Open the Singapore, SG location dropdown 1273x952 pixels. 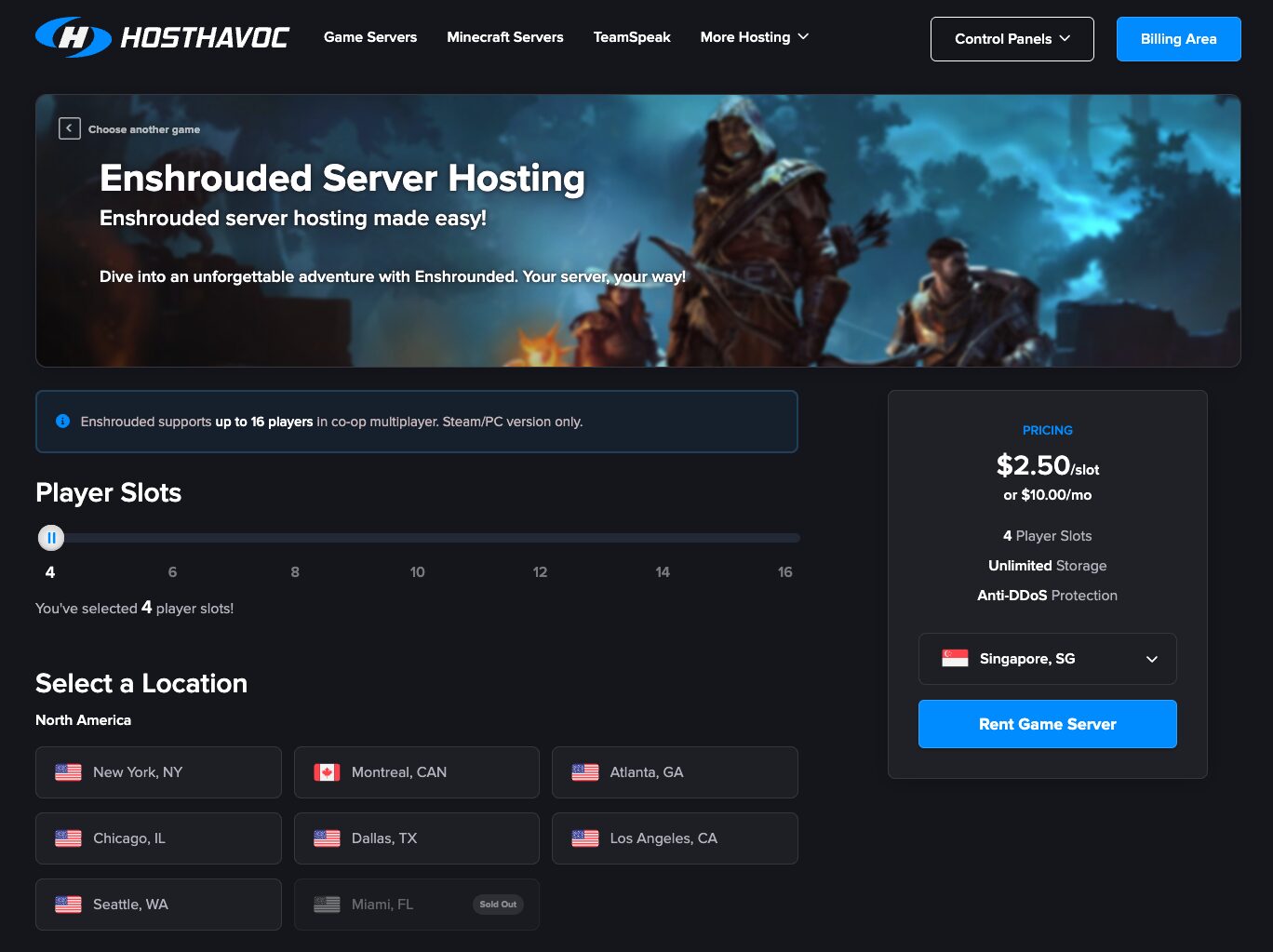pos(1048,659)
